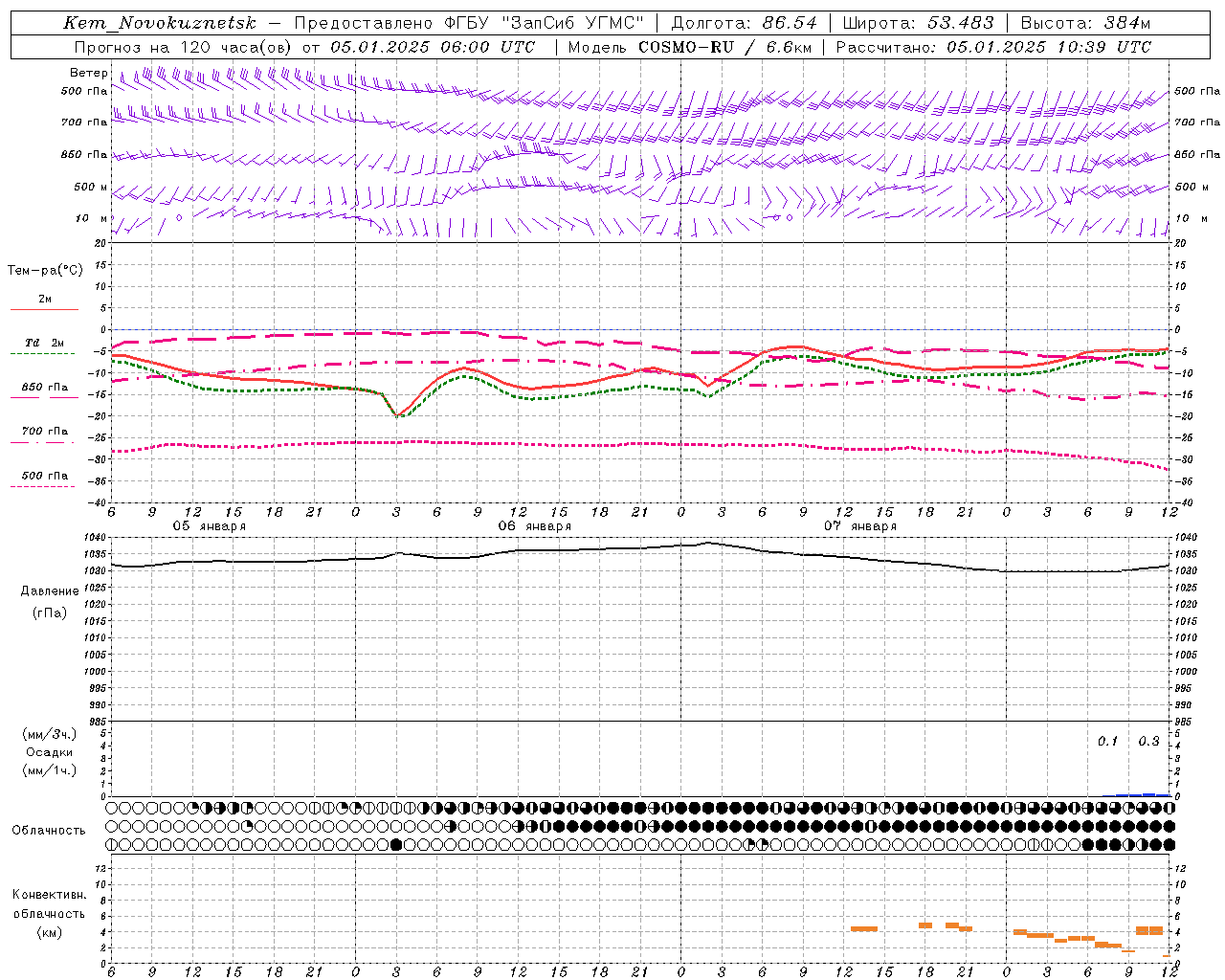Image resolution: width=1225 pixels, height=980 pixels.
Task: Click the Ветер wind panel label
Action: tap(88, 73)
